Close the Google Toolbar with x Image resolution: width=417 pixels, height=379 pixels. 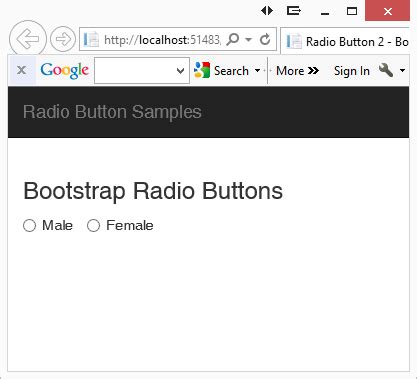tap(22, 70)
